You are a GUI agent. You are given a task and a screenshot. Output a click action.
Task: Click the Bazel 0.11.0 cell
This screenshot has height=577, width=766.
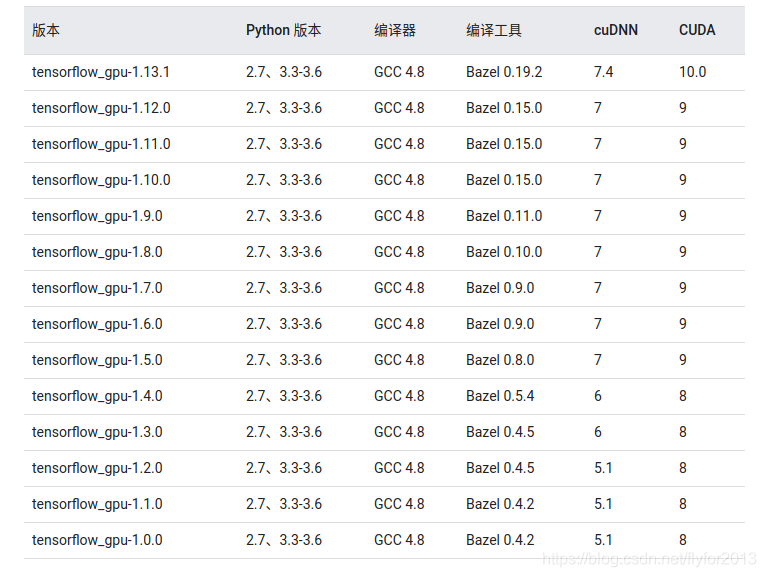pos(504,216)
